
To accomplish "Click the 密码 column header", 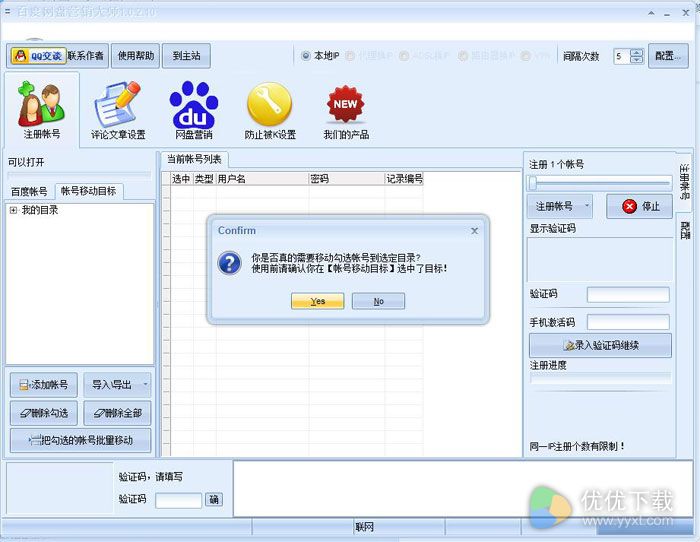I will 346,179.
